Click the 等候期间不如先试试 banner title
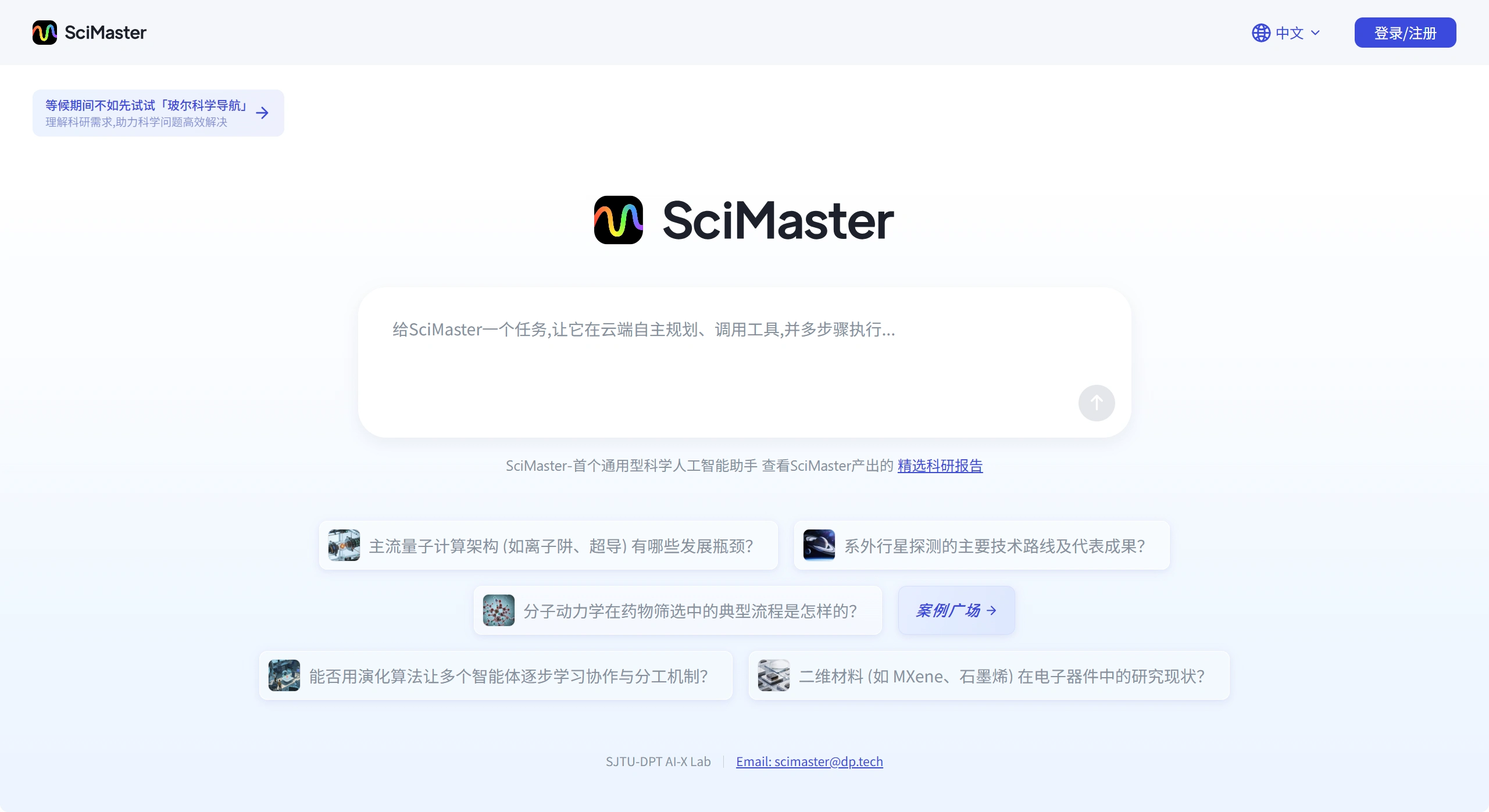The width and height of the screenshot is (1489, 812). click(147, 105)
